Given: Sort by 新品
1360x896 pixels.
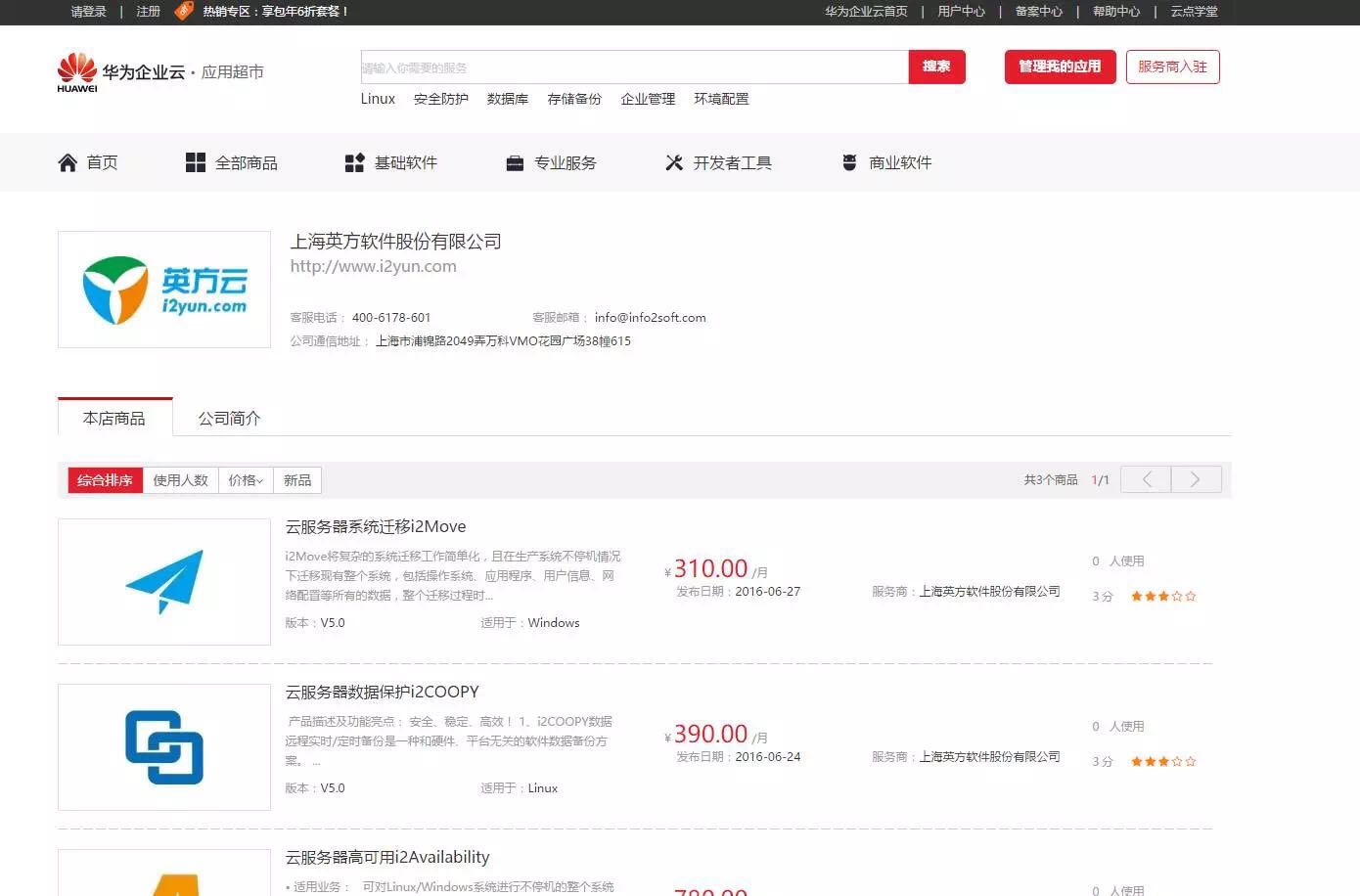Looking at the screenshot, I should 297,480.
